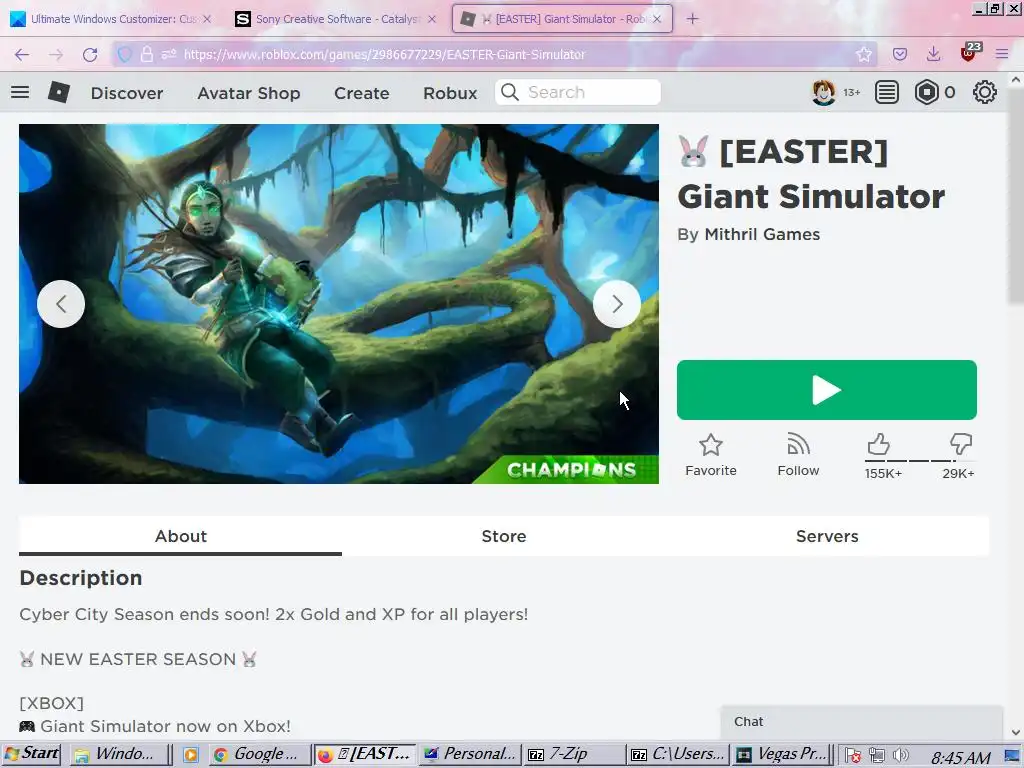This screenshot has height=768, width=1024.
Task: Open Firefox application menu
Action: tap(1002, 54)
